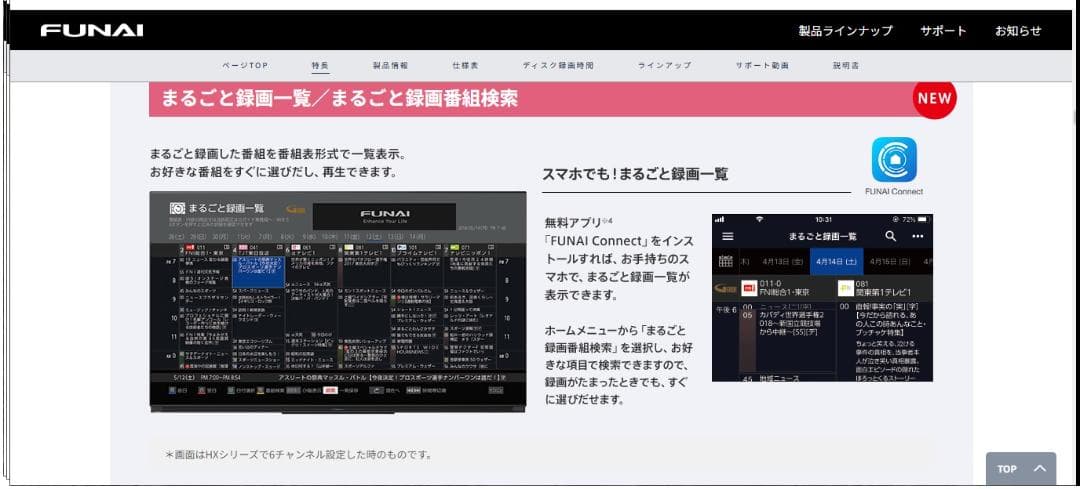The width and height of the screenshot is (1080, 489).
Task: Select the highlighted 4月14日 (土) date tab
Action: pyautogui.click(x=836, y=262)
